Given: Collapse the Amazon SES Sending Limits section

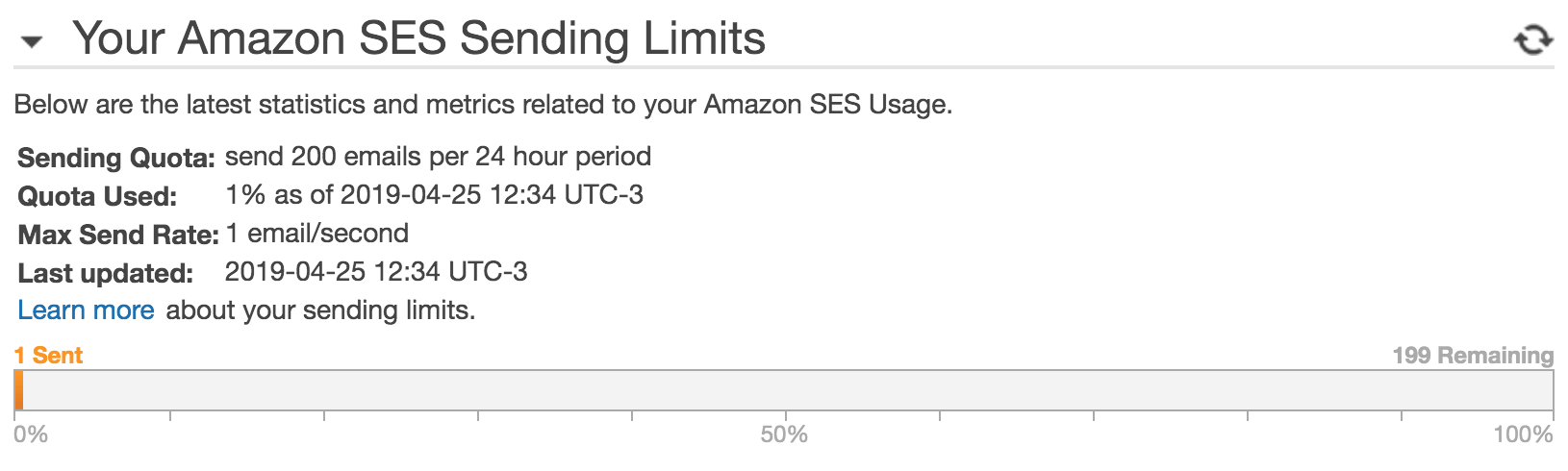Looking at the screenshot, I should pyautogui.click(x=32, y=41).
